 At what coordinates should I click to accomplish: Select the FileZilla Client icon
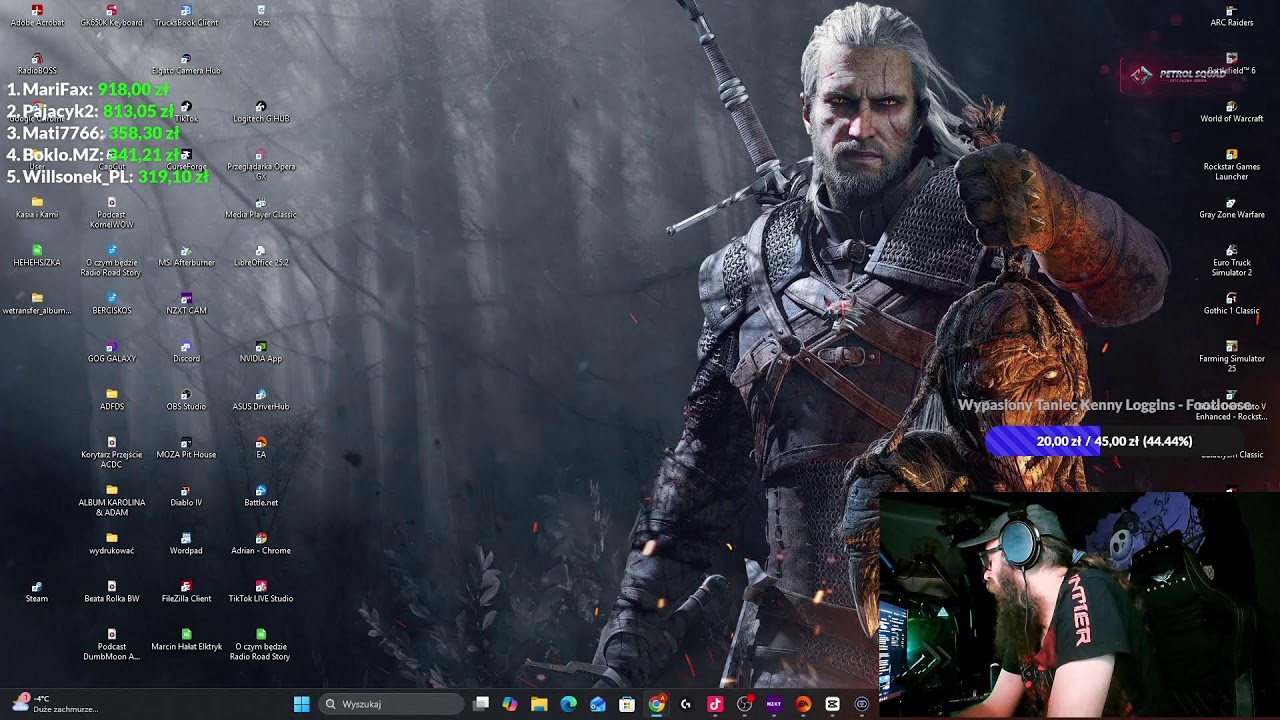(186, 591)
